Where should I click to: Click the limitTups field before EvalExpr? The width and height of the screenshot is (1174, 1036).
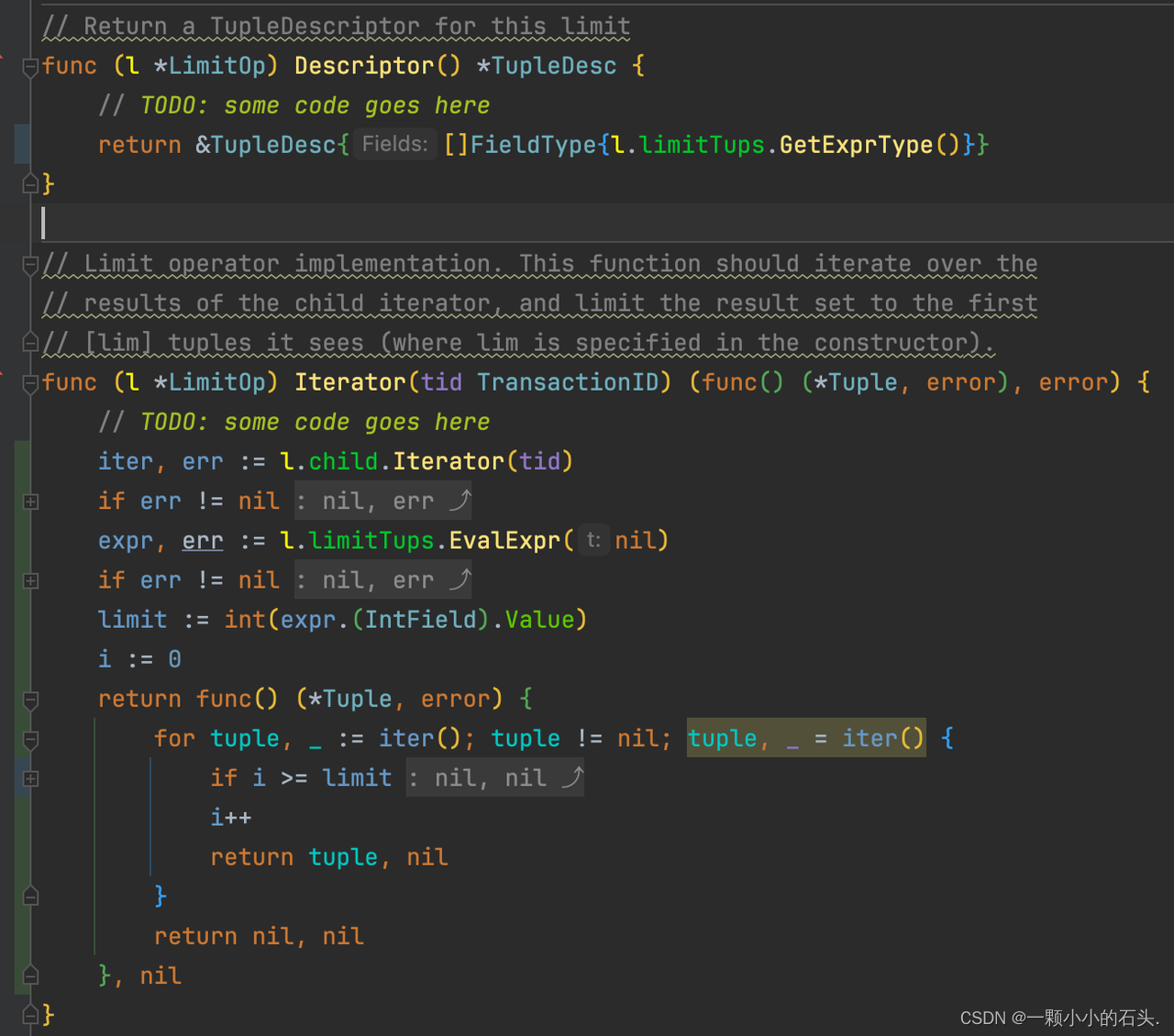371,541
